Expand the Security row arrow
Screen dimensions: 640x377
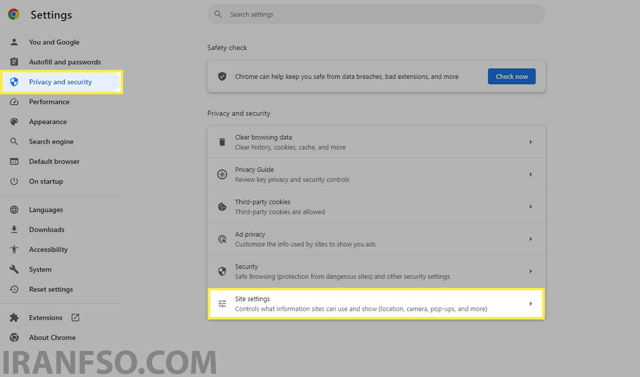point(531,271)
